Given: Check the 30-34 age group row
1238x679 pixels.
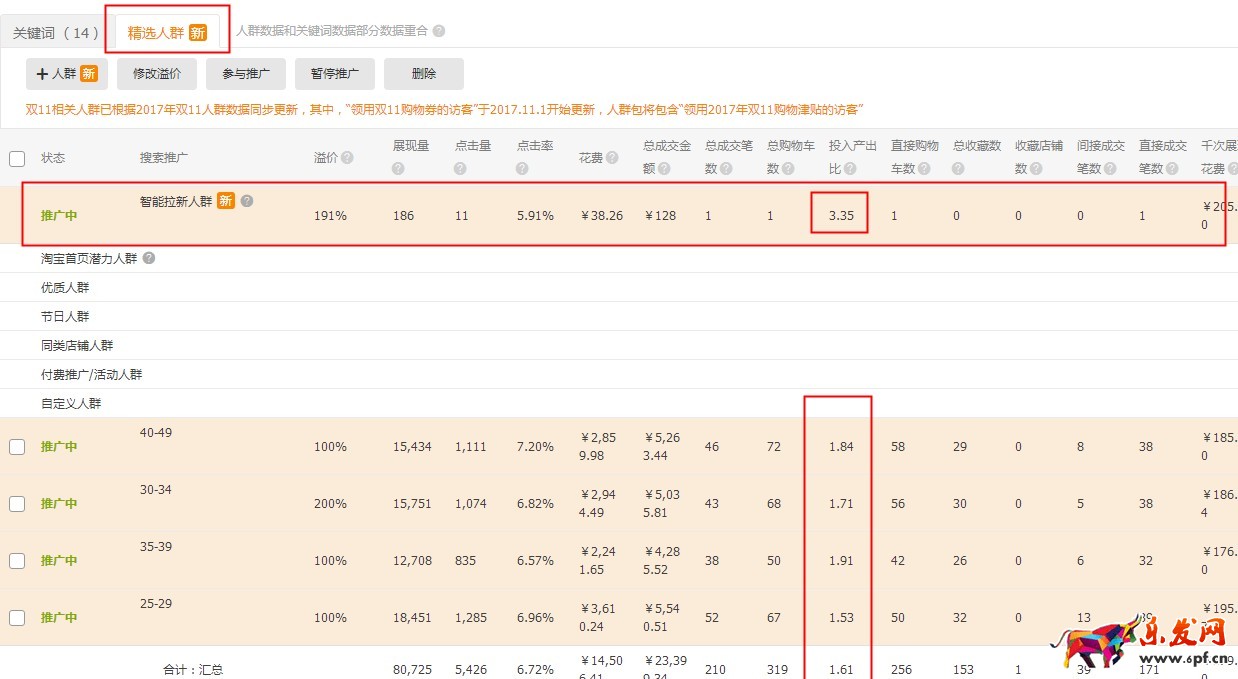Looking at the screenshot, I should (x=17, y=504).
